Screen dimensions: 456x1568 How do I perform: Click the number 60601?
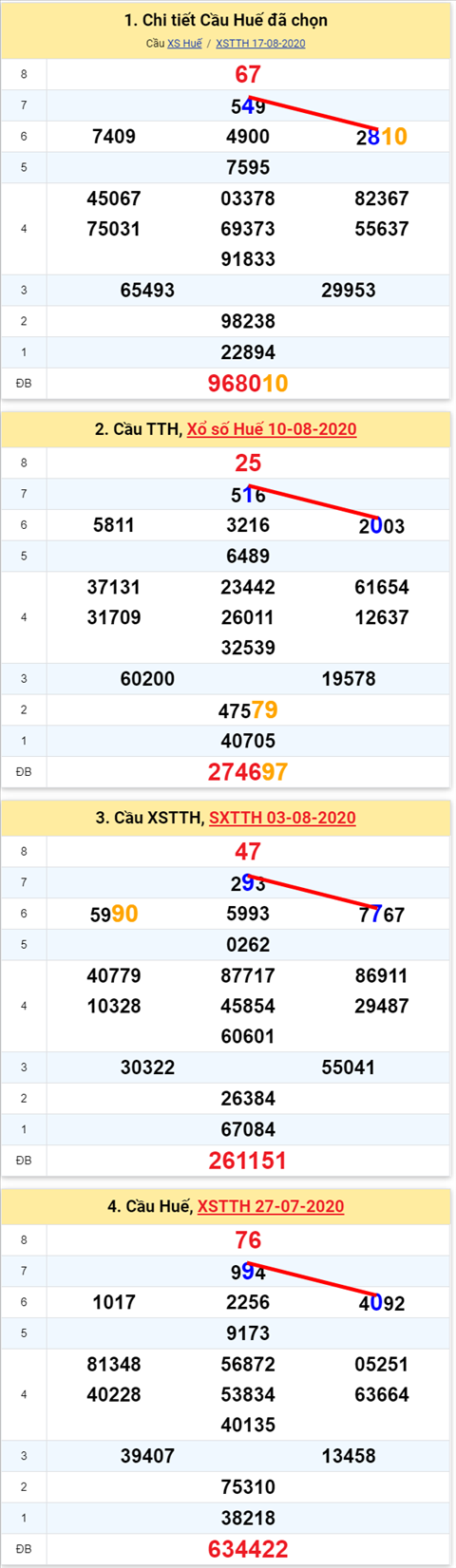[x=248, y=1036]
